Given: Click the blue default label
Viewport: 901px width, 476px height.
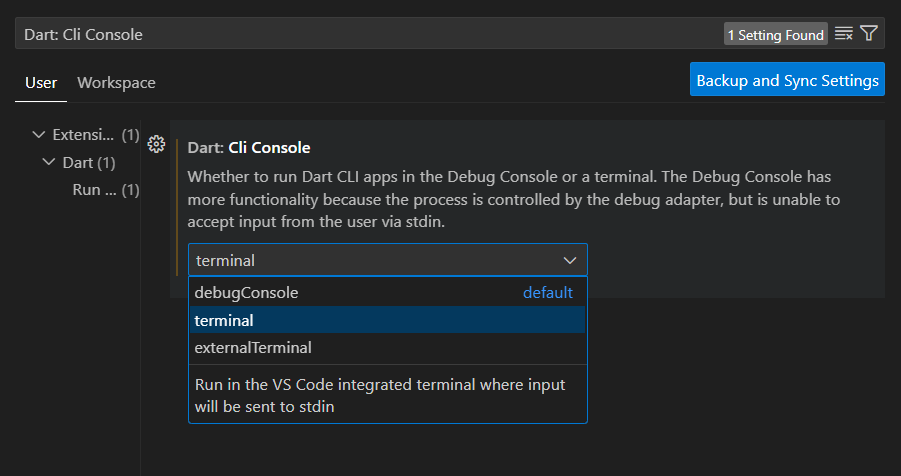Looking at the screenshot, I should (548, 293).
